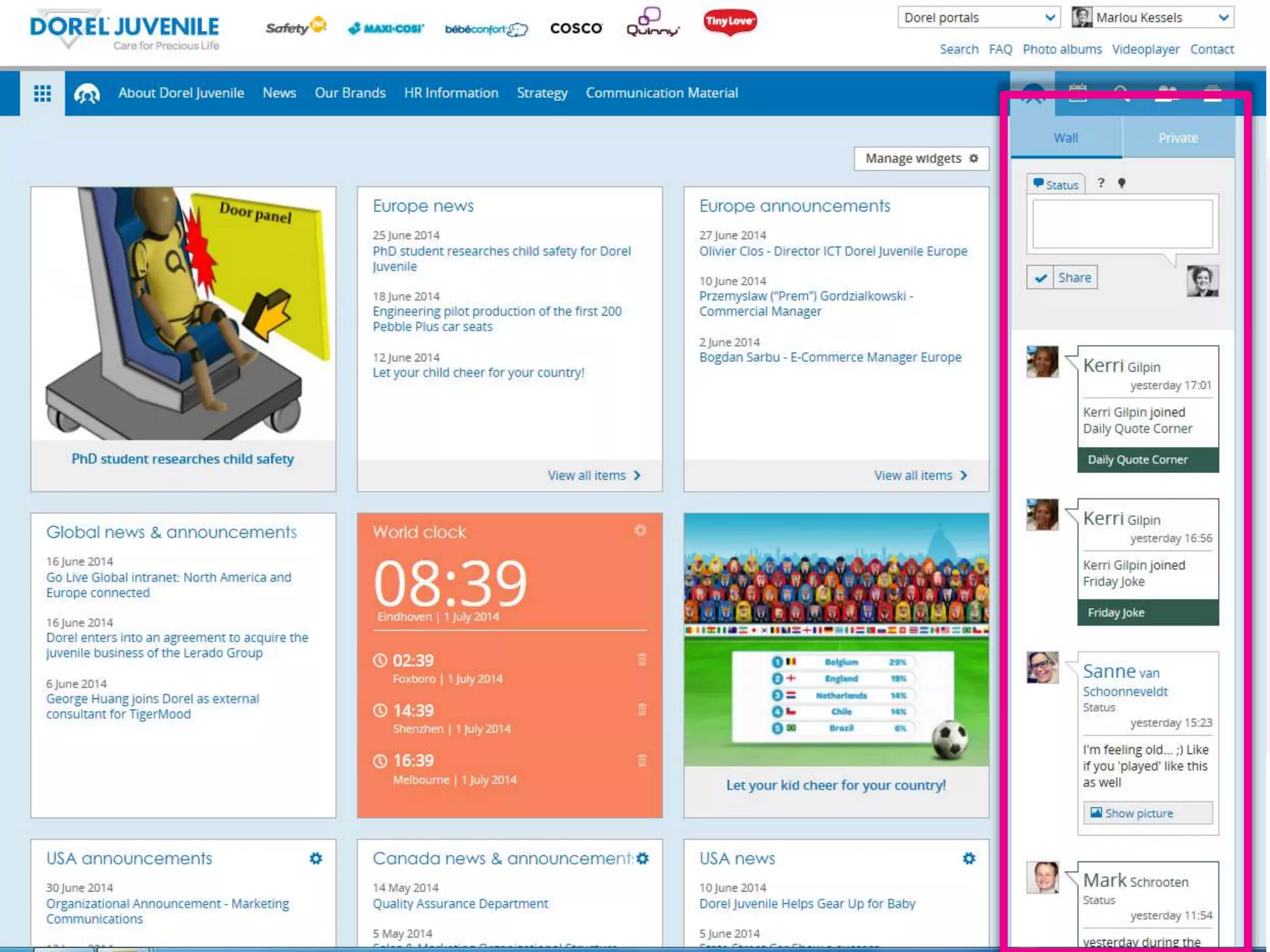Switch to the Private tab
This screenshot has width=1270, height=952.
[x=1178, y=138]
